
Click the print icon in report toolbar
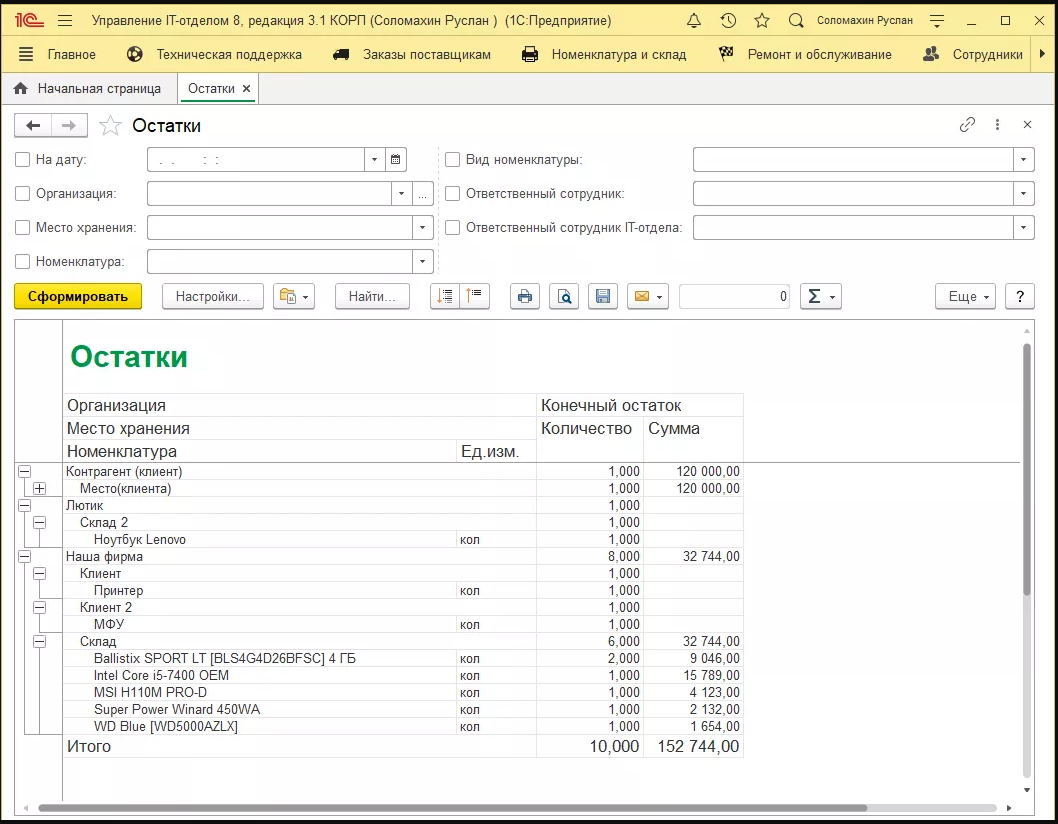click(525, 296)
